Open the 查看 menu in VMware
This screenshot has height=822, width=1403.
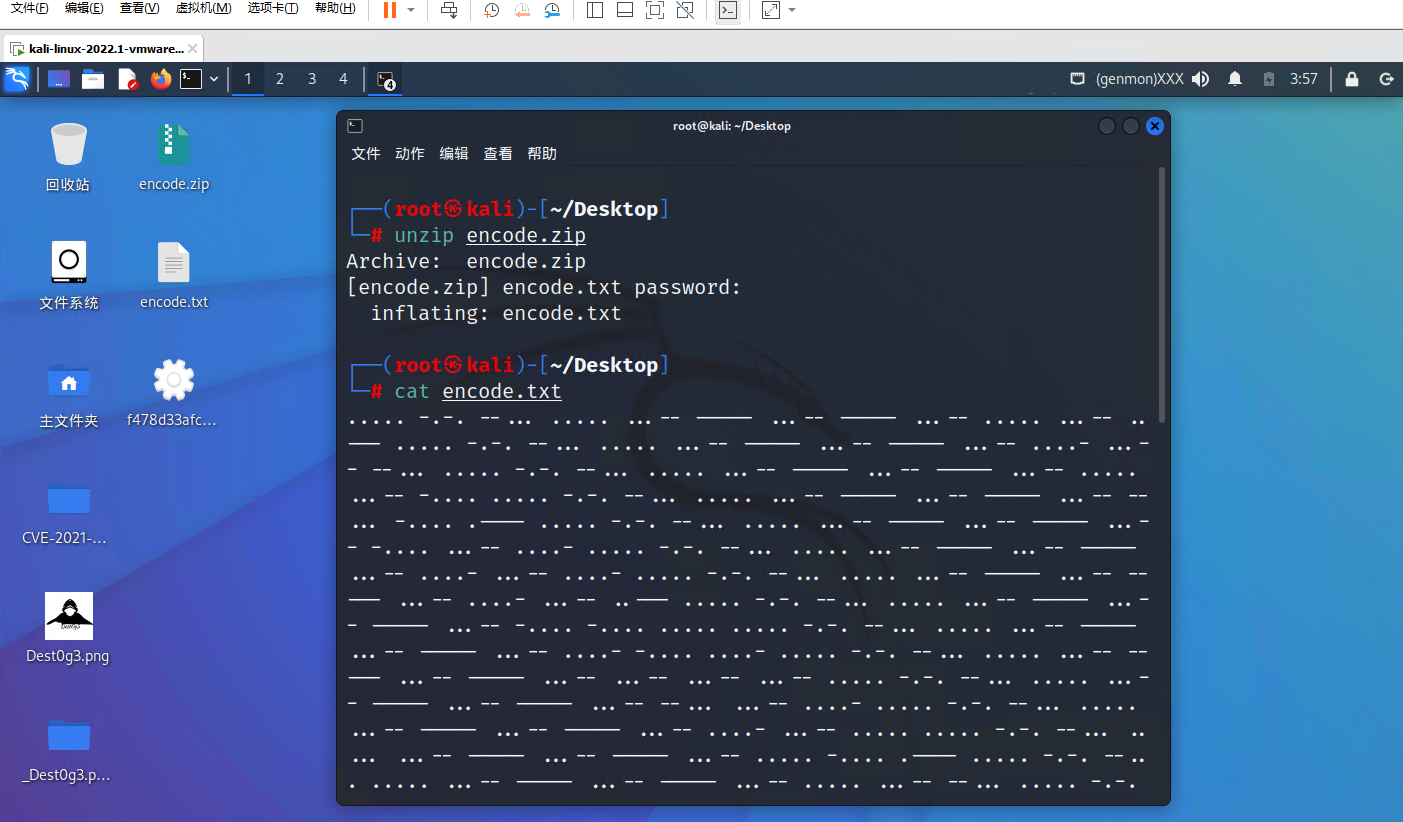(x=139, y=8)
